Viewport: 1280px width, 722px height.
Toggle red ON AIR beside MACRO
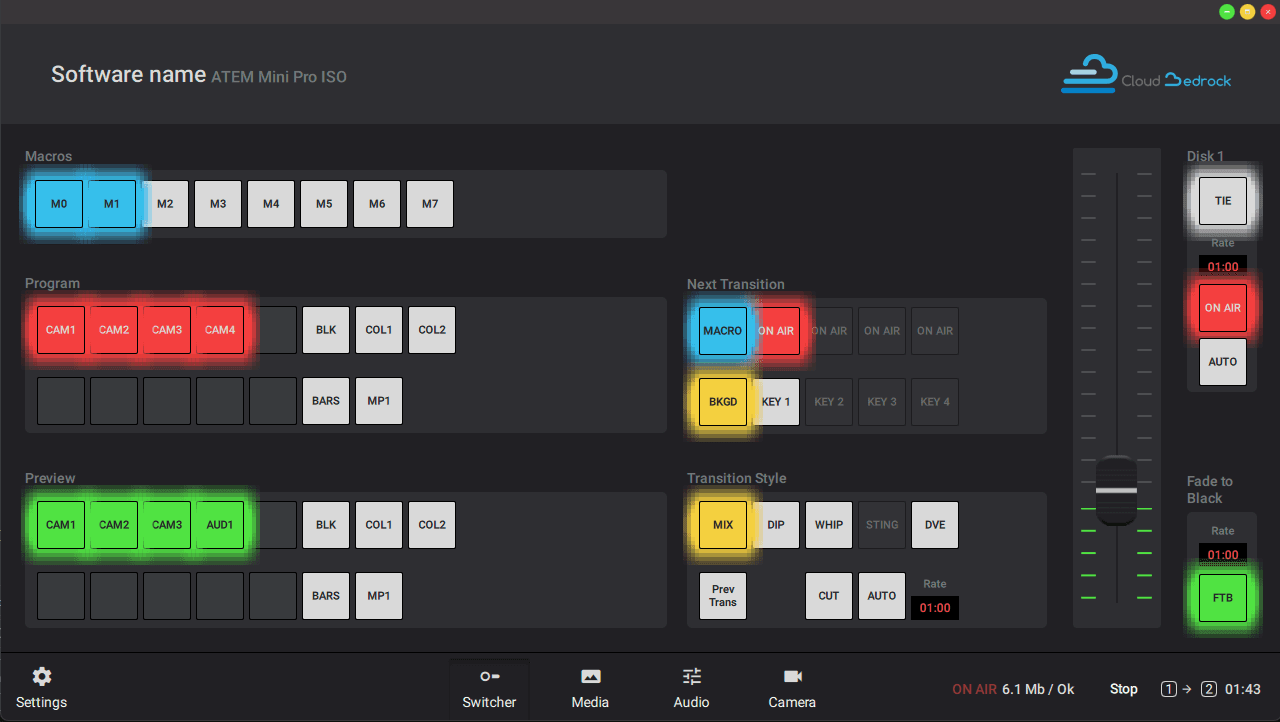776,331
